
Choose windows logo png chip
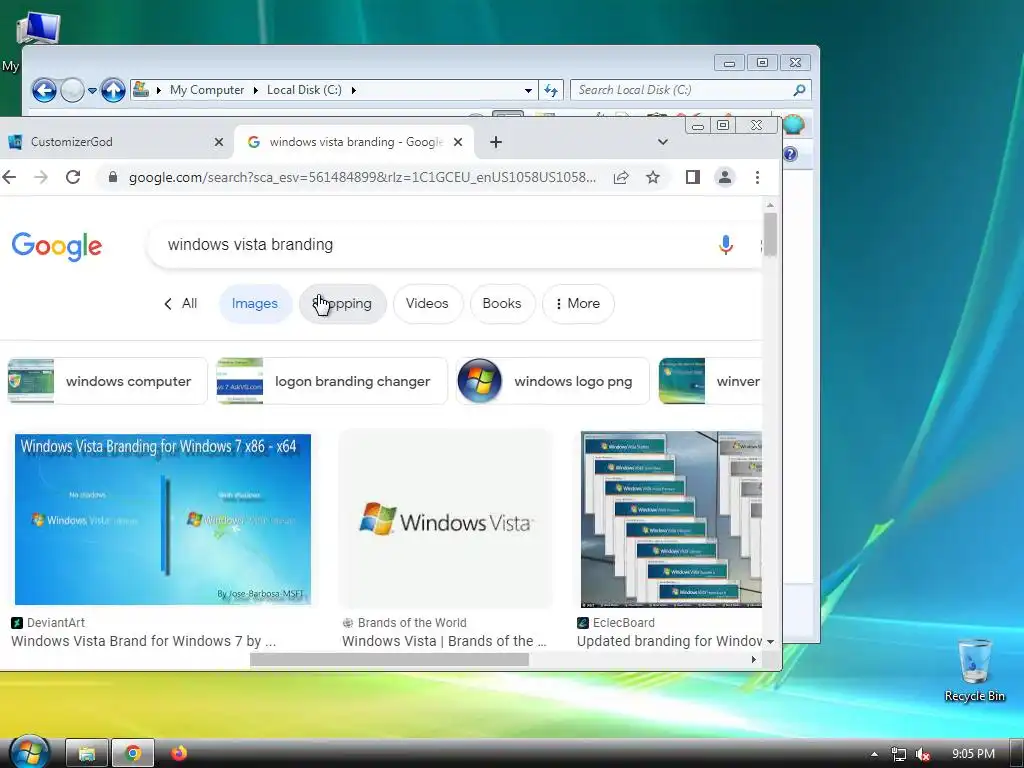pos(552,381)
